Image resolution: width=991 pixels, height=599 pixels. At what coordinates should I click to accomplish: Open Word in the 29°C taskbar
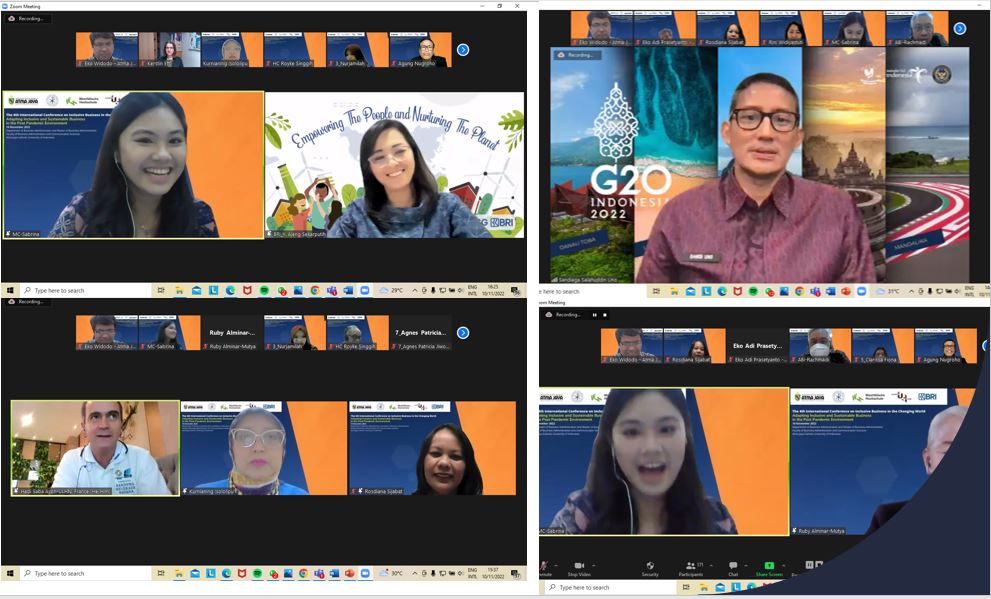point(348,291)
